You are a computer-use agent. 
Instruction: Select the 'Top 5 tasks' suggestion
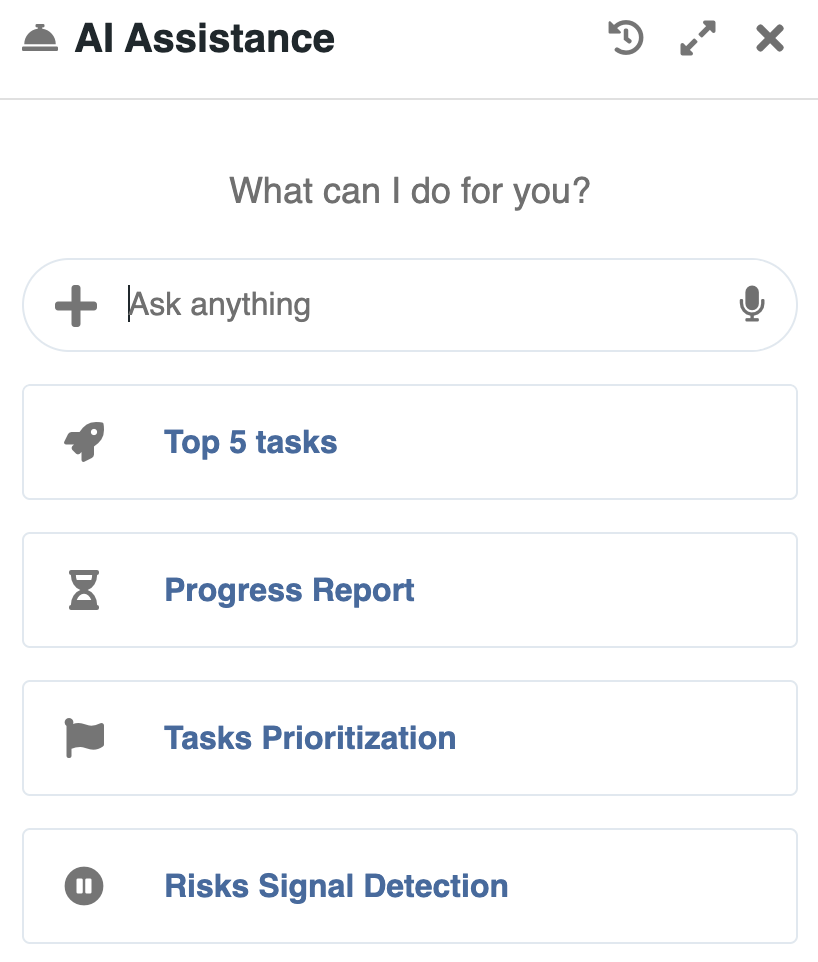pyautogui.click(x=250, y=442)
